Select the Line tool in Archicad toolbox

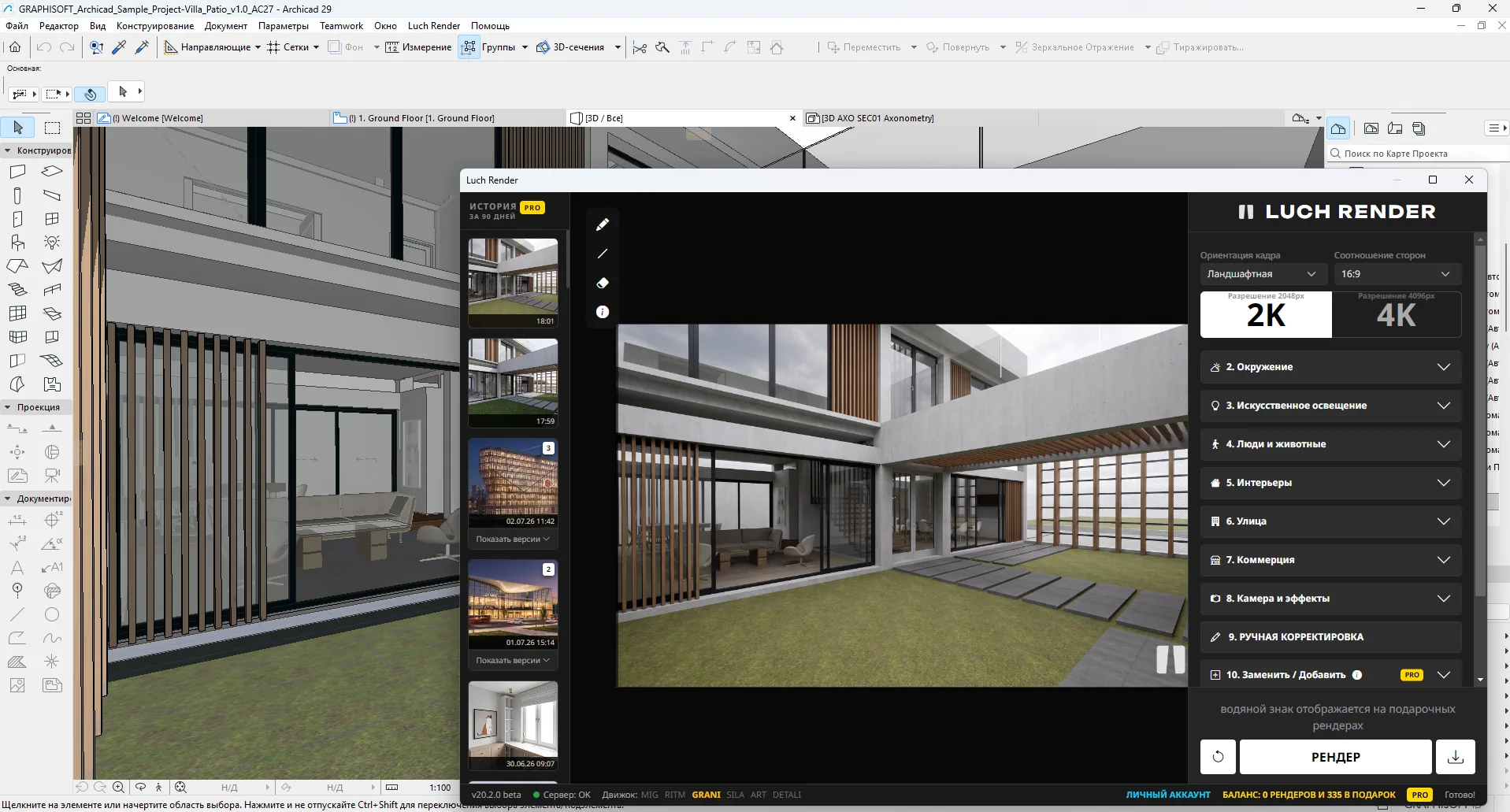click(17, 614)
